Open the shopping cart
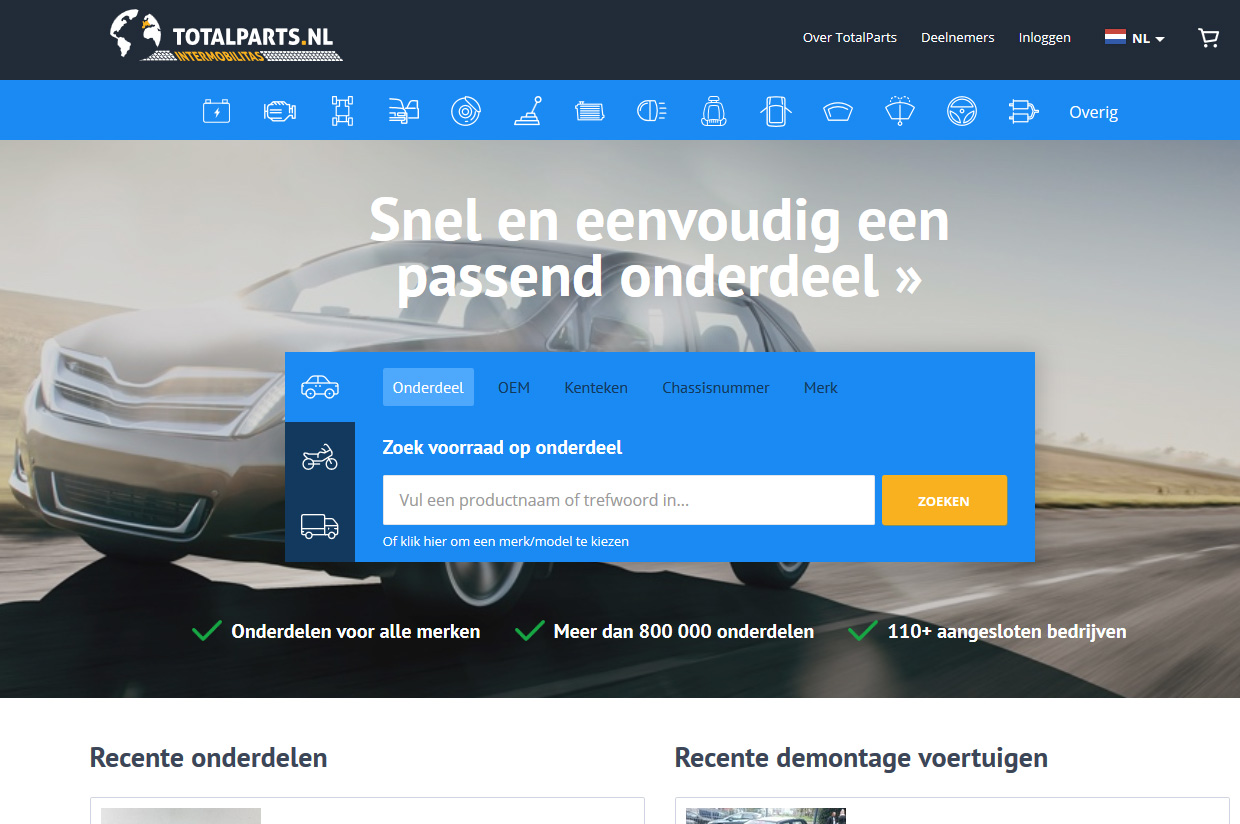The height and width of the screenshot is (824, 1240). (x=1209, y=38)
